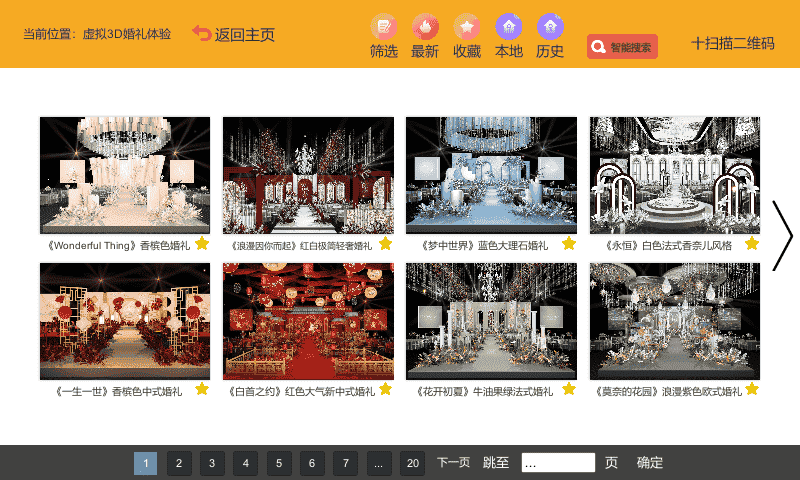The height and width of the screenshot is (480, 800).
Task: Toggle favorite star for Wonderful Thing 香槟色婚礼
Action: (x=202, y=244)
